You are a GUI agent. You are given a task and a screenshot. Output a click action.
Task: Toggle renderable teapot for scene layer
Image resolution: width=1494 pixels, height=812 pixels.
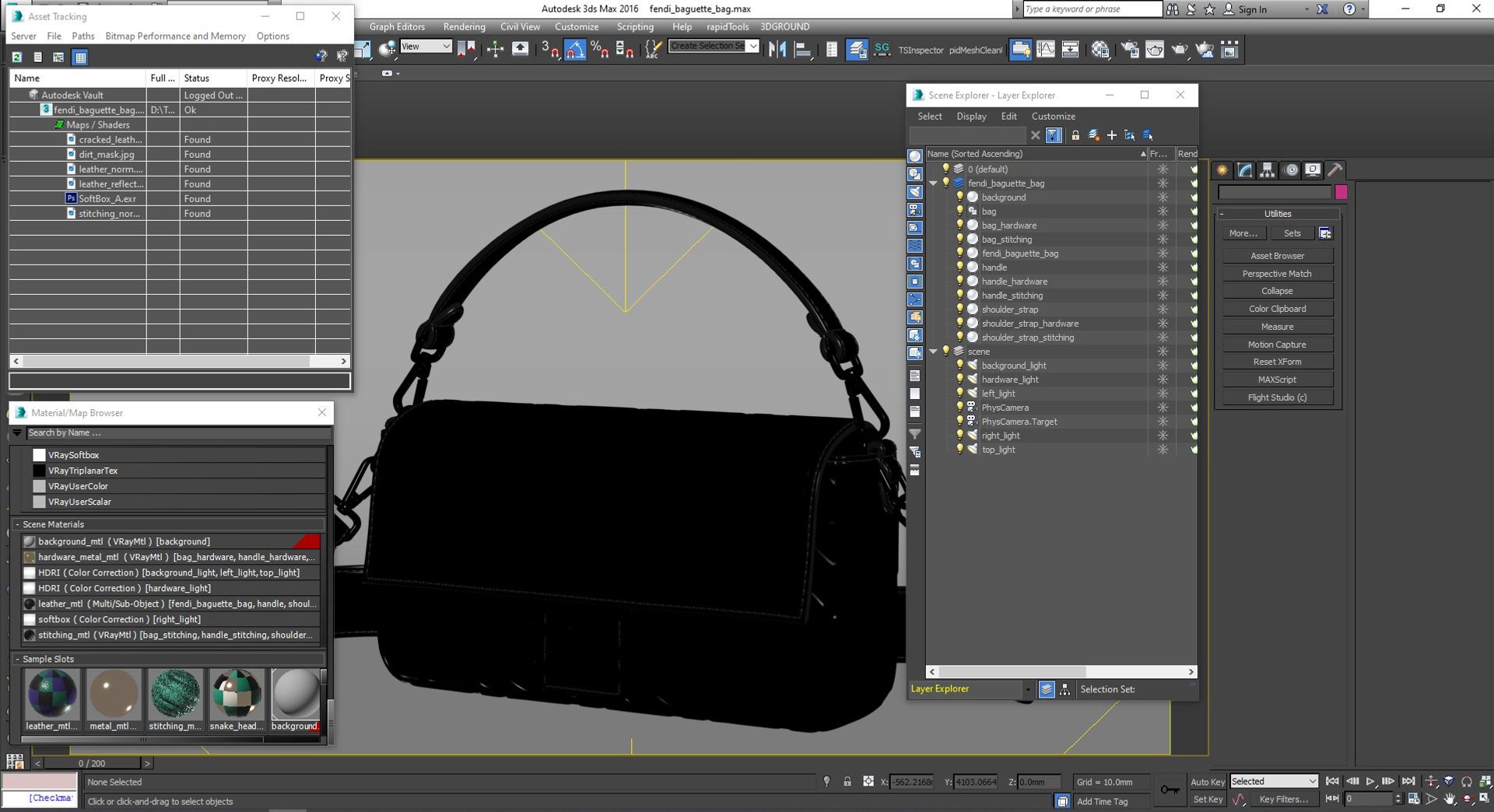1193,352
